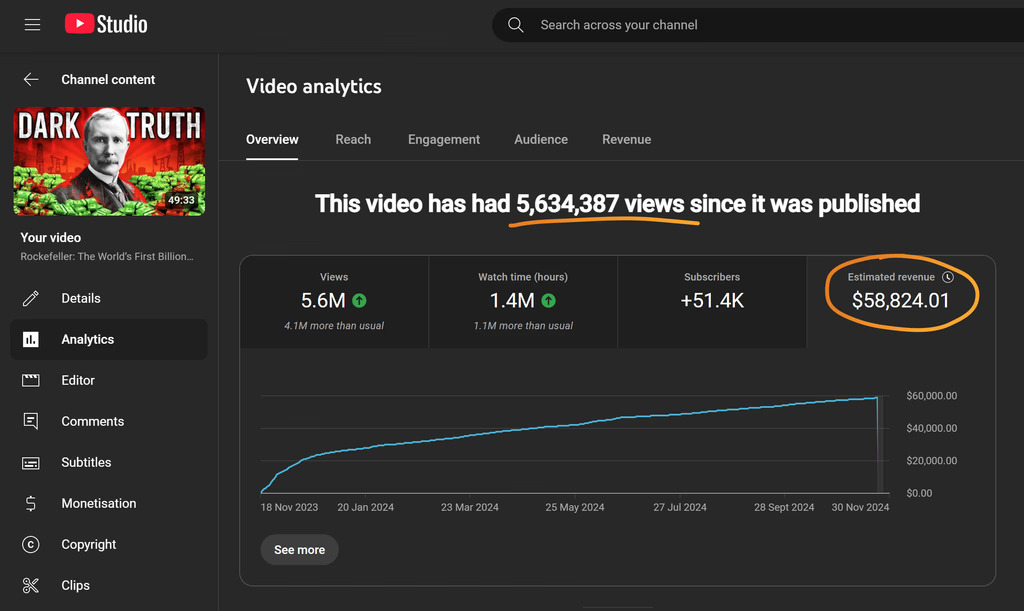Click the Copyright circle-C icon
This screenshot has width=1024, height=611.
(31, 544)
